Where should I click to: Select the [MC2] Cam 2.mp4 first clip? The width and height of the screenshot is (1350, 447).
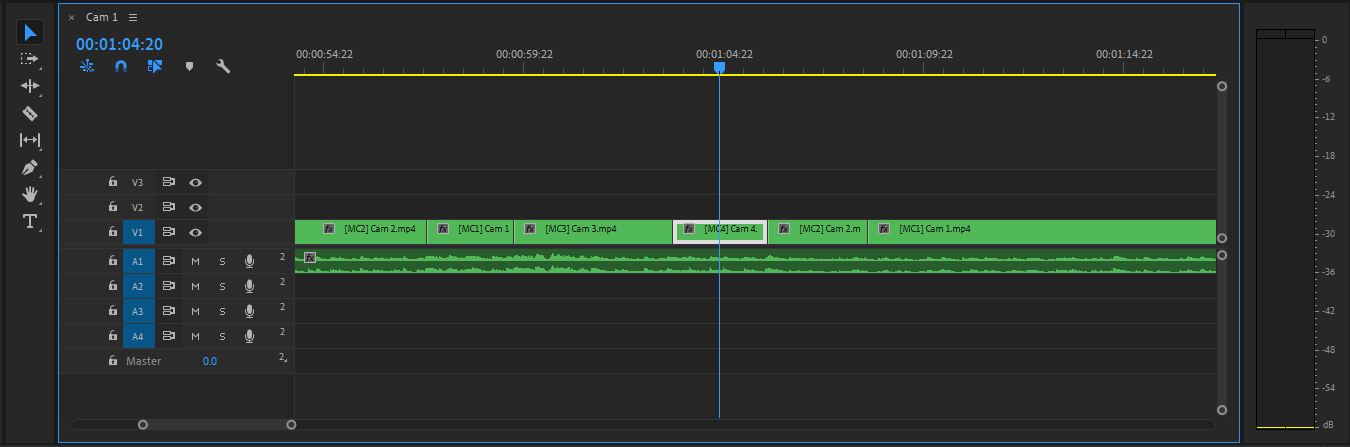(361, 232)
